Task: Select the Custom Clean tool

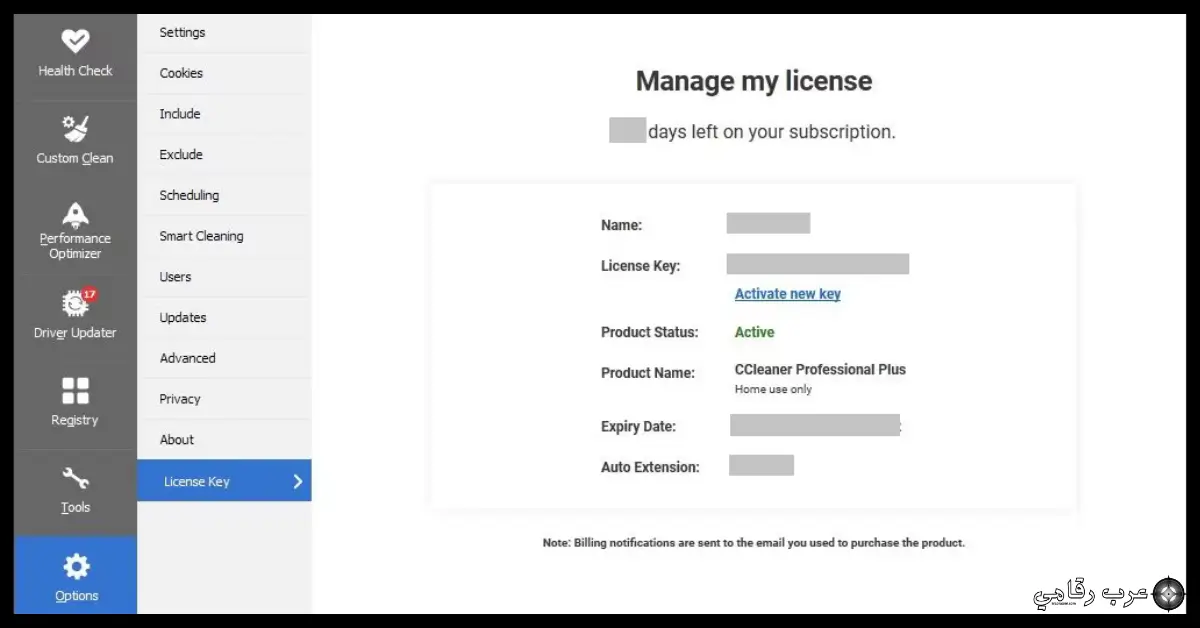Action: coord(75,140)
